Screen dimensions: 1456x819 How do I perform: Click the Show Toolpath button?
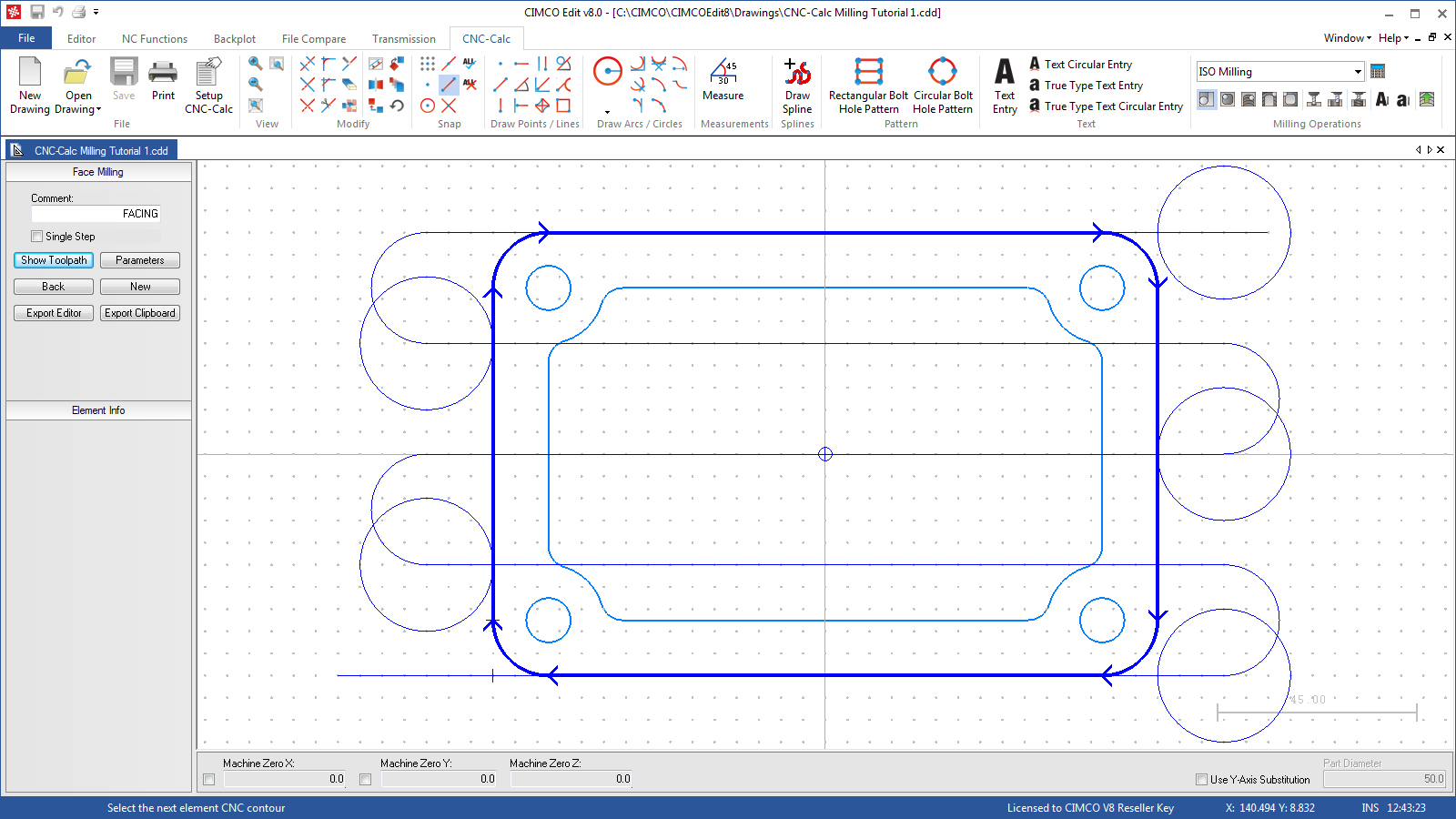[54, 260]
